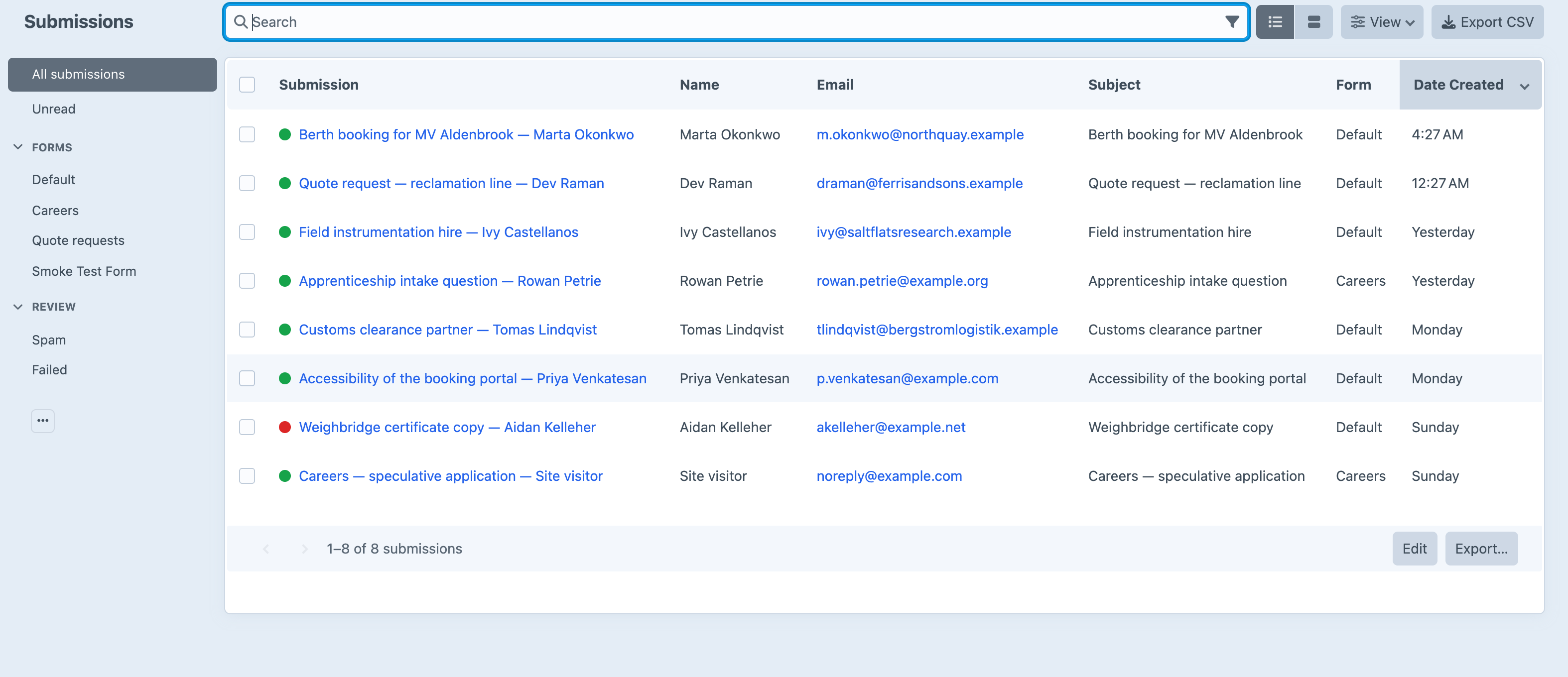Email rowan.petrie@example.org
This screenshot has width=1568, height=677.
pyautogui.click(x=902, y=280)
